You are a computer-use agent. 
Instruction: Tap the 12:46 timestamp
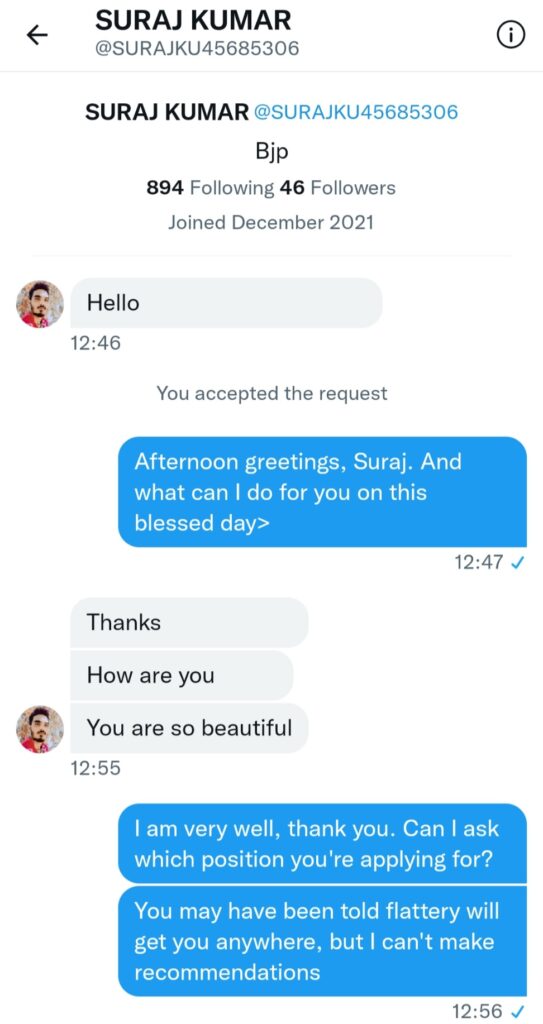(x=95, y=342)
